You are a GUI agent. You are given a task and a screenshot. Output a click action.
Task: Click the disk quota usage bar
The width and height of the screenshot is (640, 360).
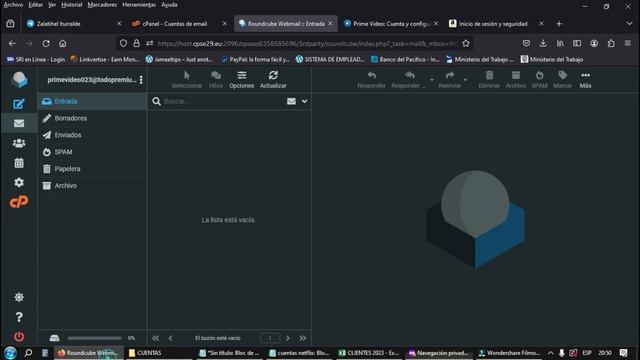94,338
